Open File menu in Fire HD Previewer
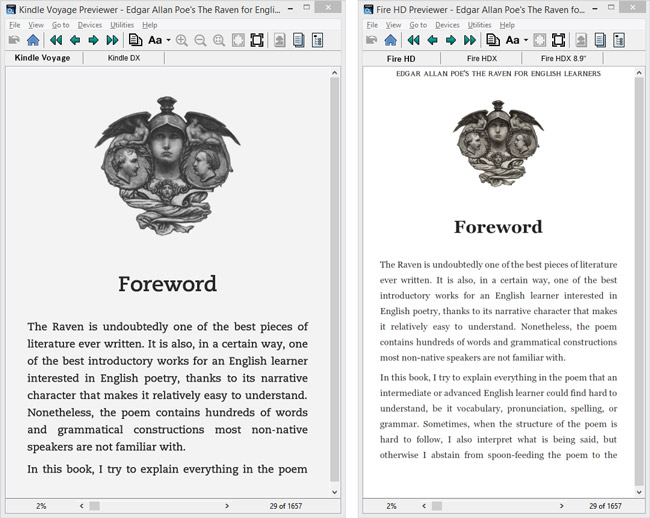The image size is (650, 518). [x=372, y=25]
